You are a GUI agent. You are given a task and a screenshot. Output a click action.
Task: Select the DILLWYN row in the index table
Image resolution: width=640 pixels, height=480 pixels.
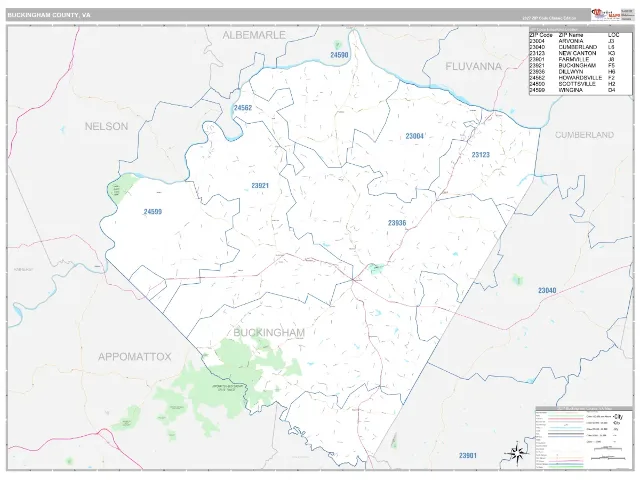click(x=580, y=72)
